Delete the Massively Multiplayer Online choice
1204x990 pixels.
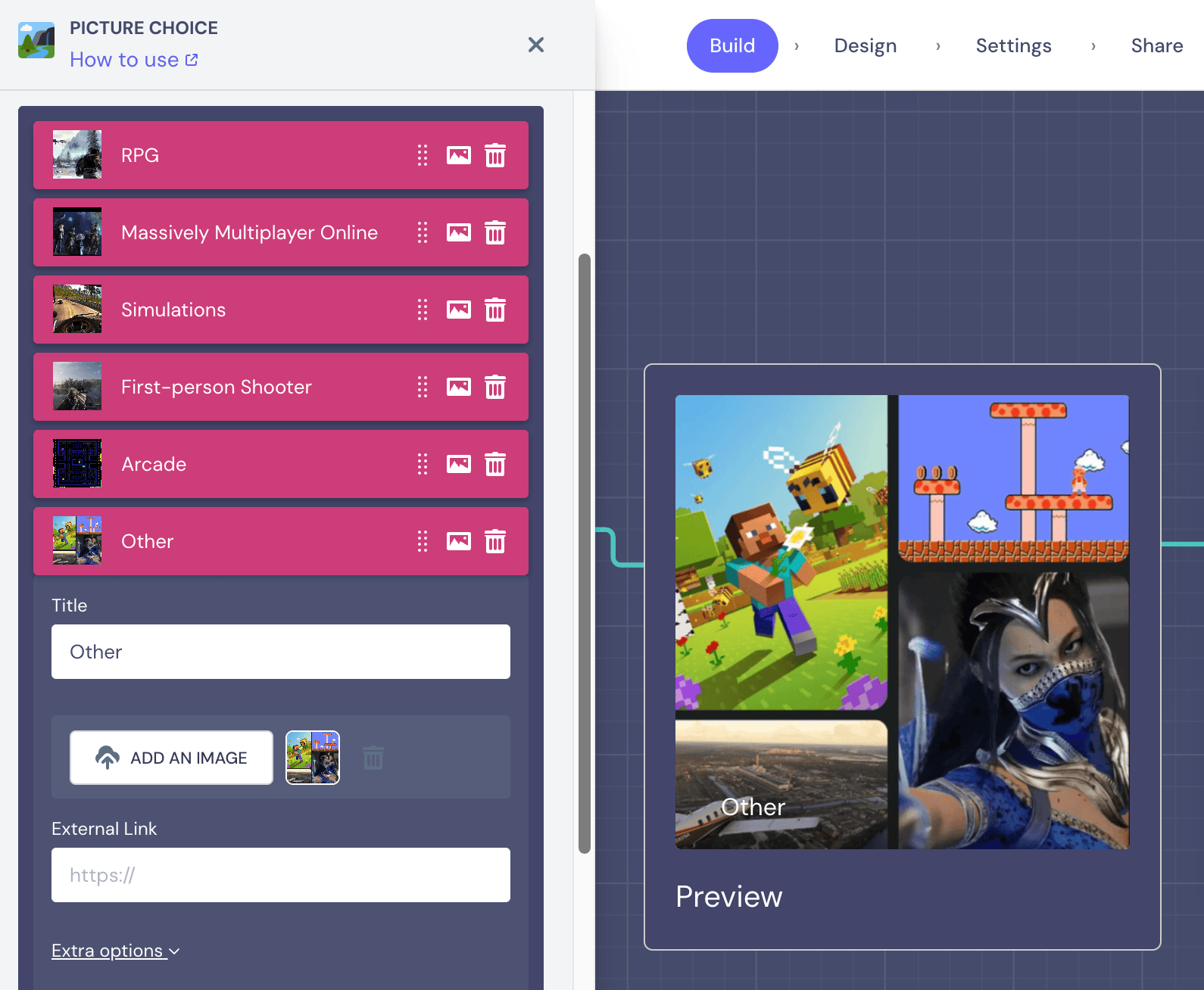pyautogui.click(x=495, y=232)
